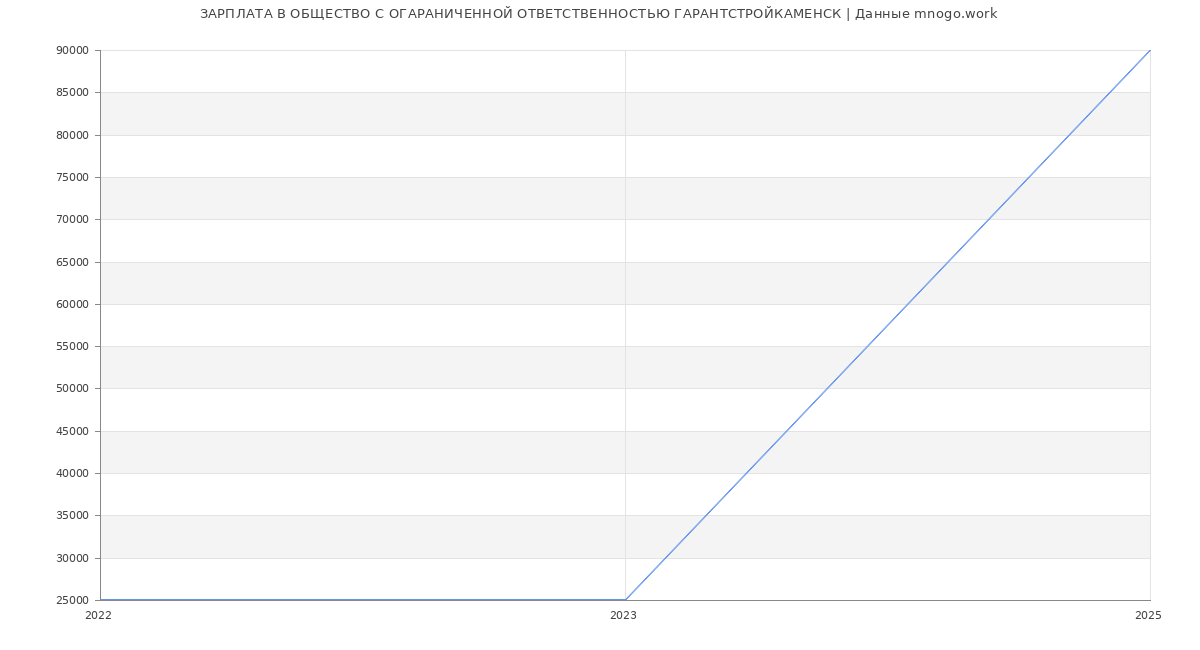Click the chart title text
The image size is (1200, 650).
coord(598,14)
